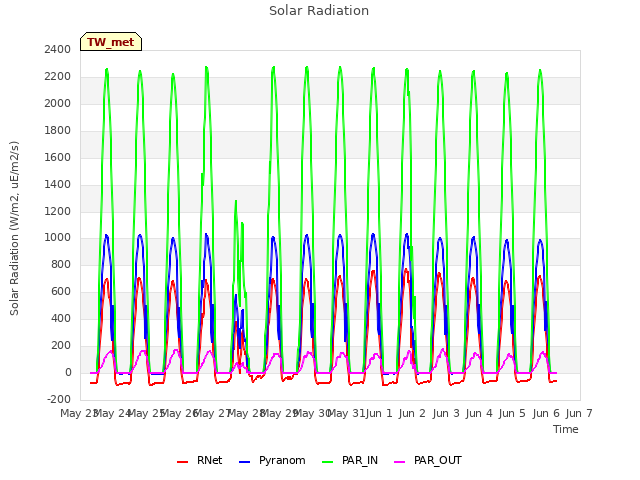Viewport: 640px width, 480px height.
Task: Click the Jun 7 x-axis label
Action: [x=579, y=413]
